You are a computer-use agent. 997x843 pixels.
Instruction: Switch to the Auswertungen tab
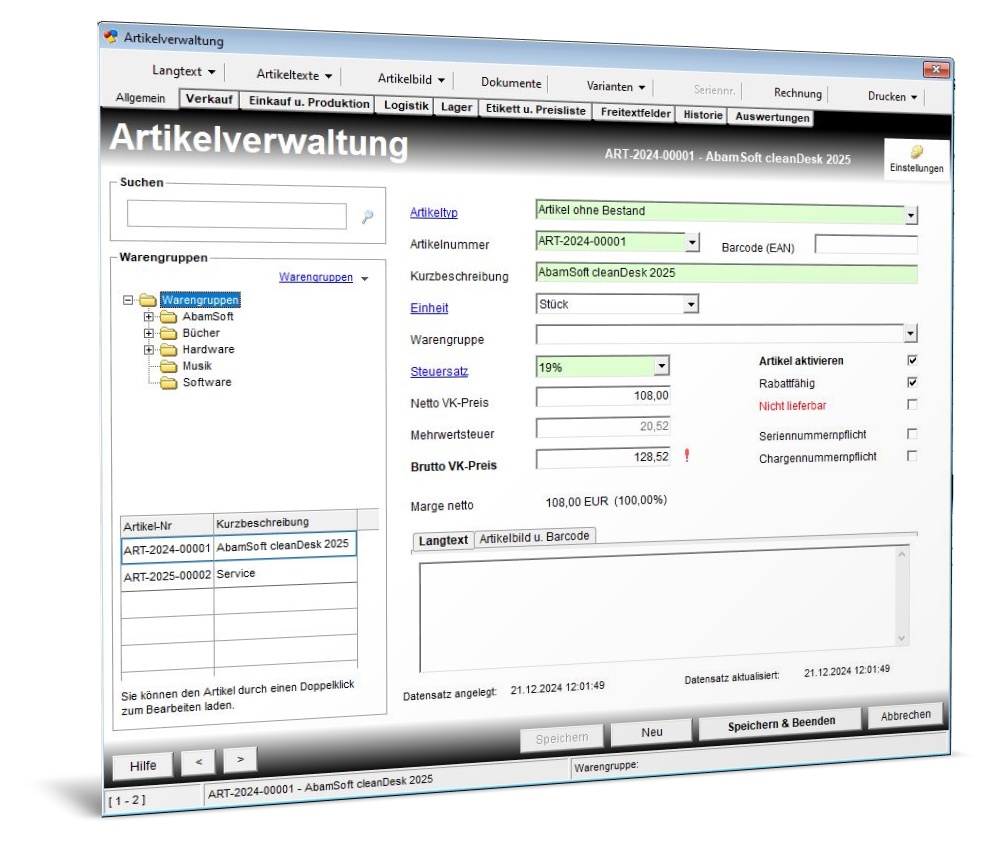(772, 117)
